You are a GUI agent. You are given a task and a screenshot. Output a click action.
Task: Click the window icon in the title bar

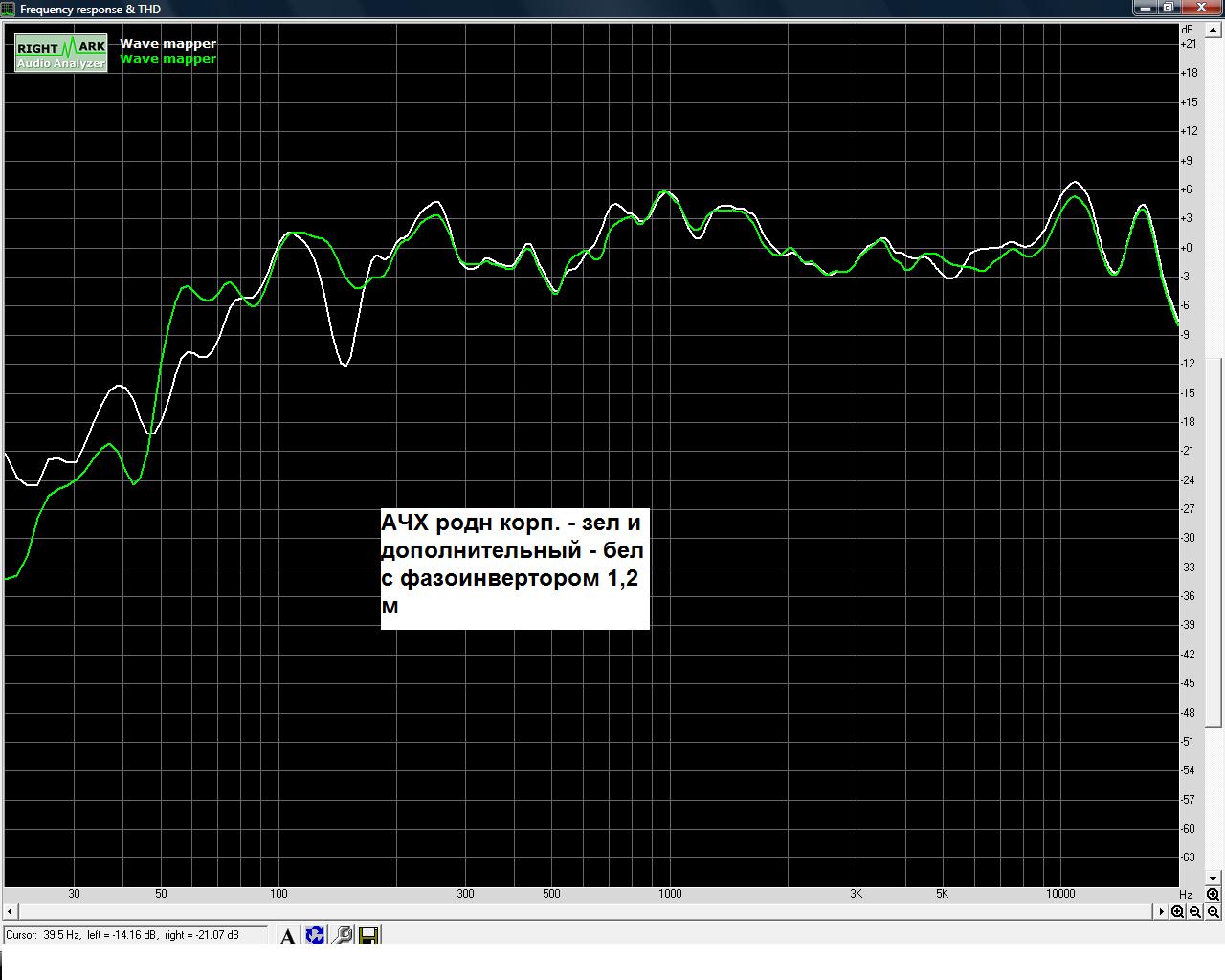(10, 9)
